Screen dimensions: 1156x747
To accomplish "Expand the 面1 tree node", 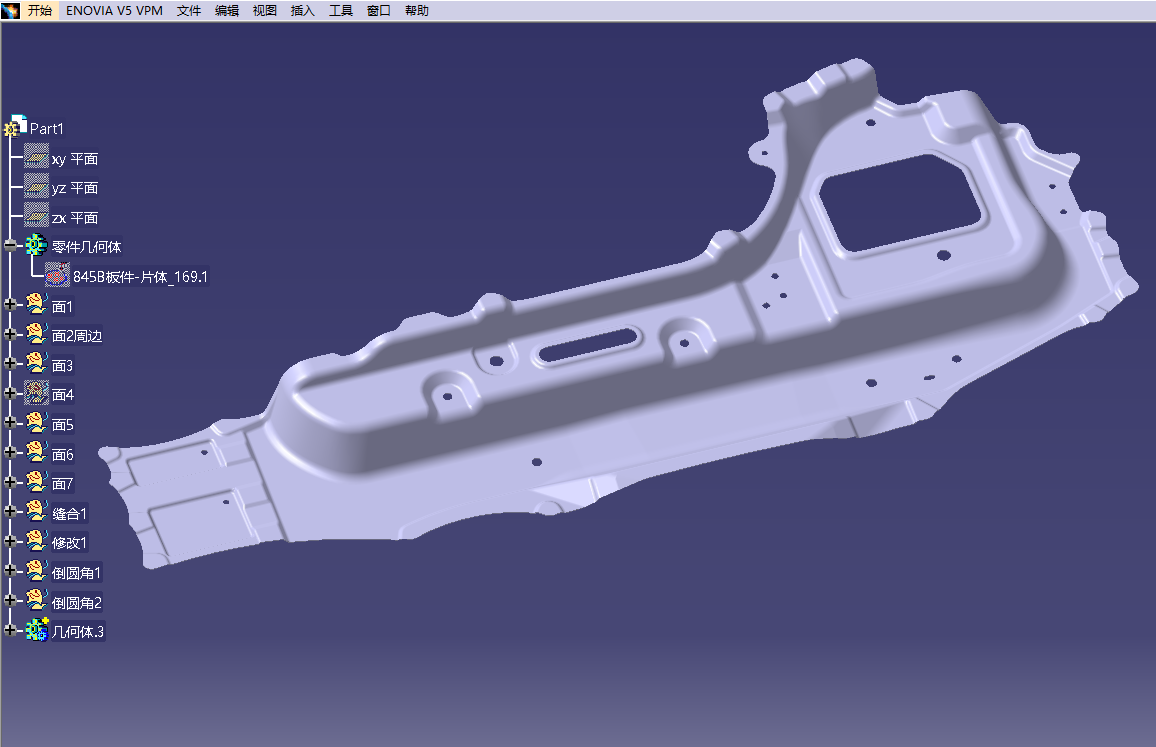I will (11, 306).
